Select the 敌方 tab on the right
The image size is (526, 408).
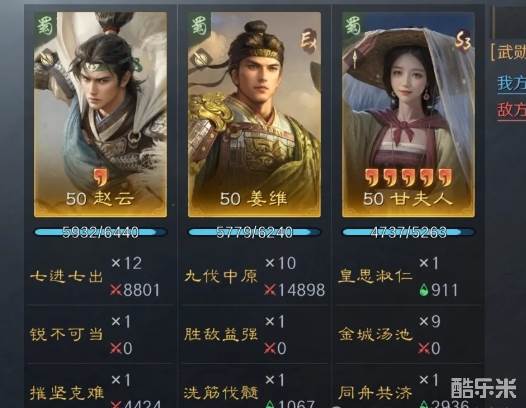click(512, 109)
